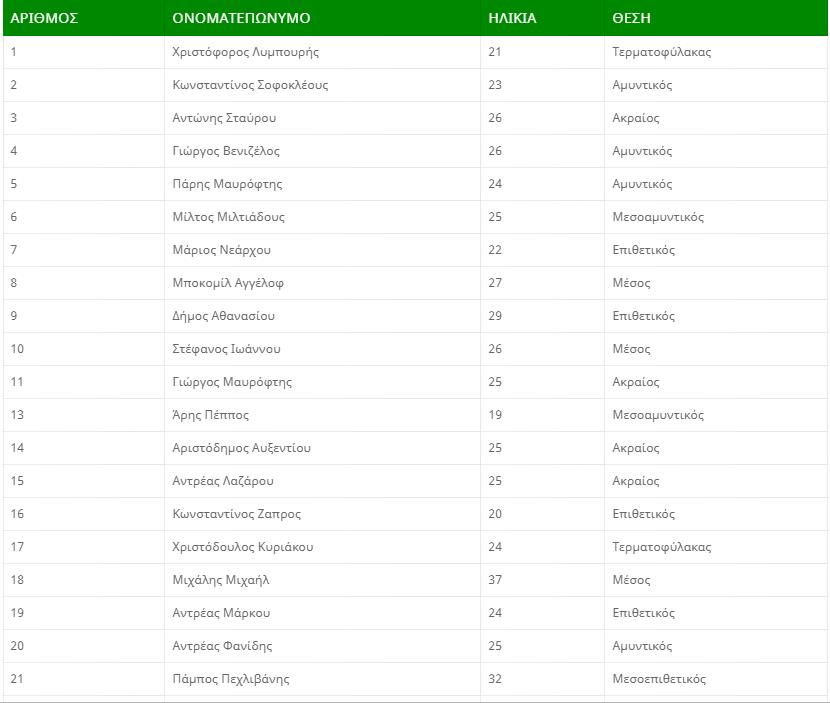The width and height of the screenshot is (830, 703).
Task: Open the Γιώργος Βενιζέλος row
Action: coord(226,151)
